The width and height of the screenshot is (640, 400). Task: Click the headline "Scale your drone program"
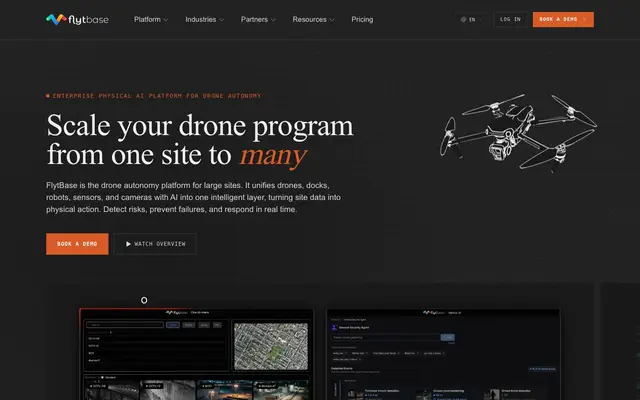click(x=200, y=126)
